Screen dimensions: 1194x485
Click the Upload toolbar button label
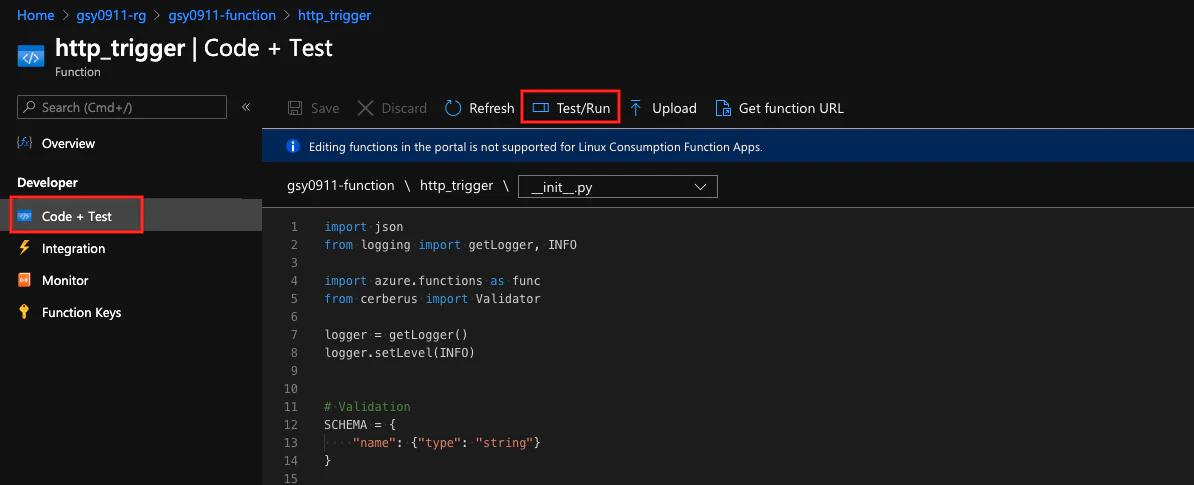[x=674, y=108]
